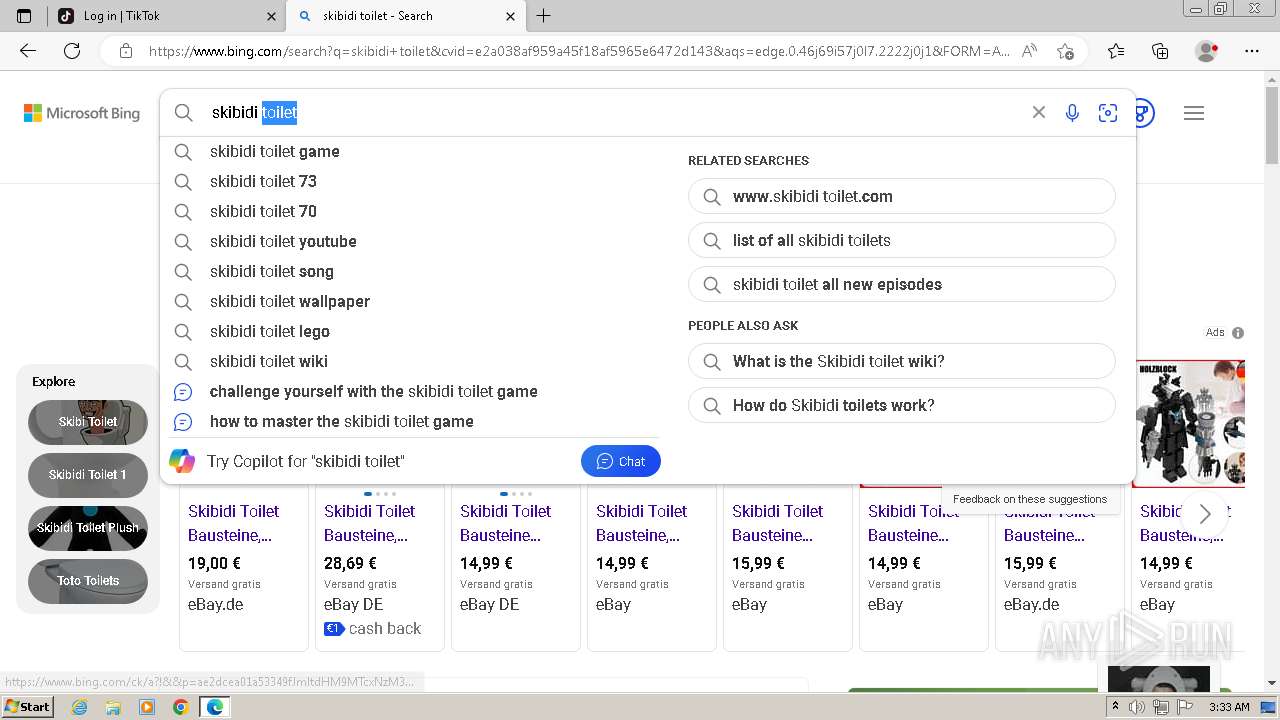Viewport: 1280px width, 720px height.
Task: Click Feedback on these suggestions
Action: 1030,499
